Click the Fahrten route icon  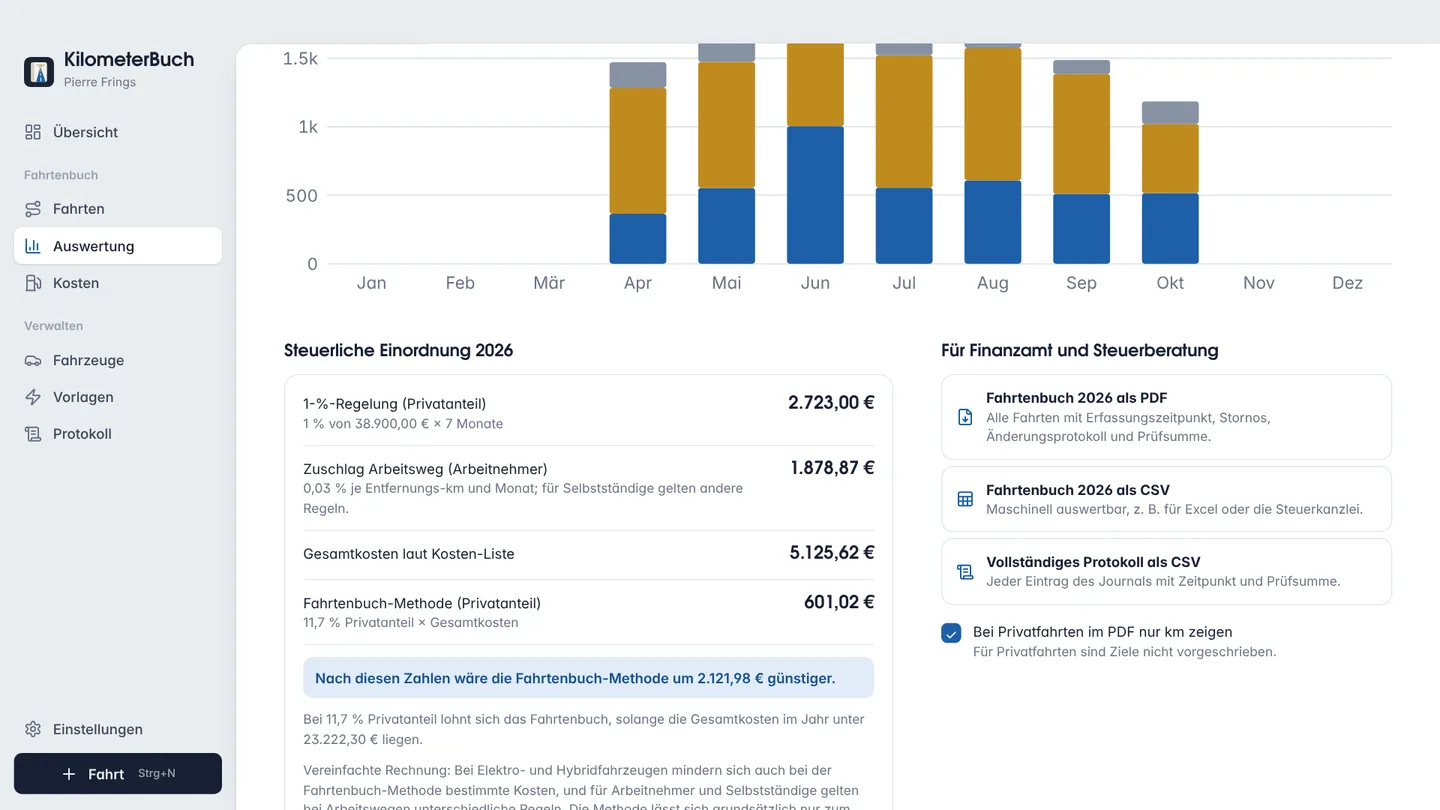click(33, 209)
